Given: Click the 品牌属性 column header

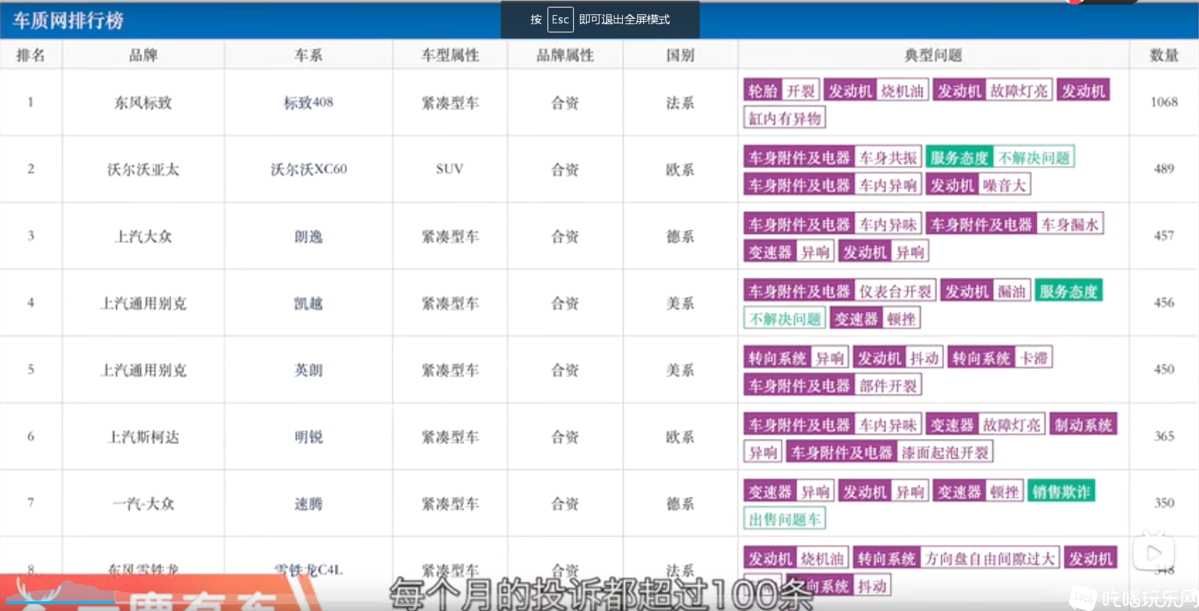Looking at the screenshot, I should [565, 55].
